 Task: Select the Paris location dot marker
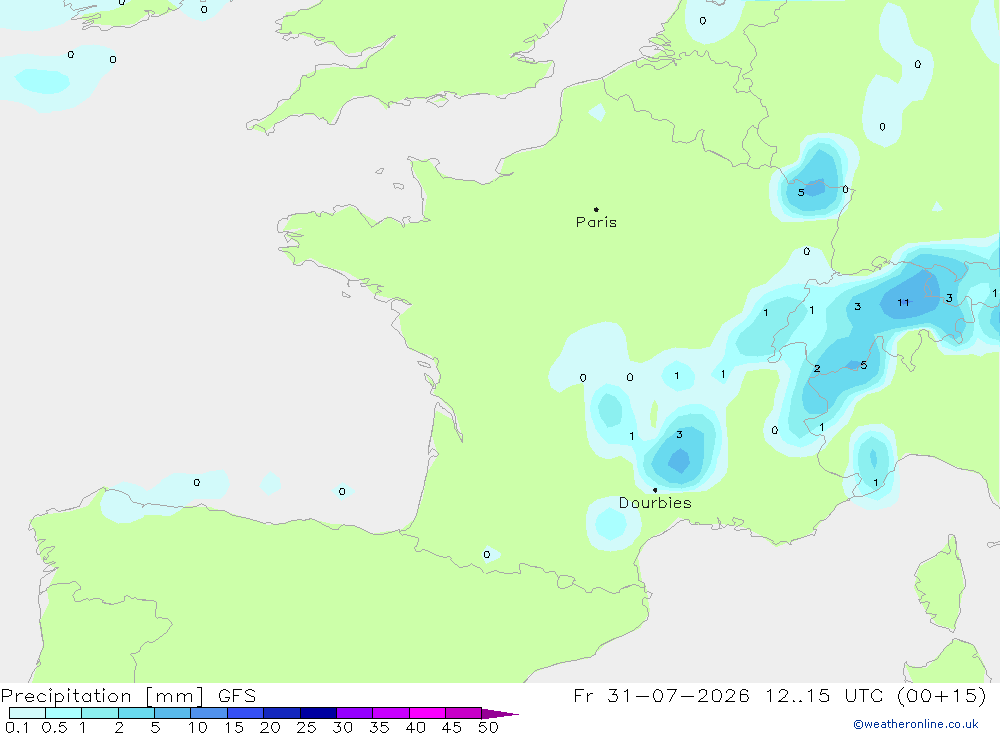coord(596,209)
